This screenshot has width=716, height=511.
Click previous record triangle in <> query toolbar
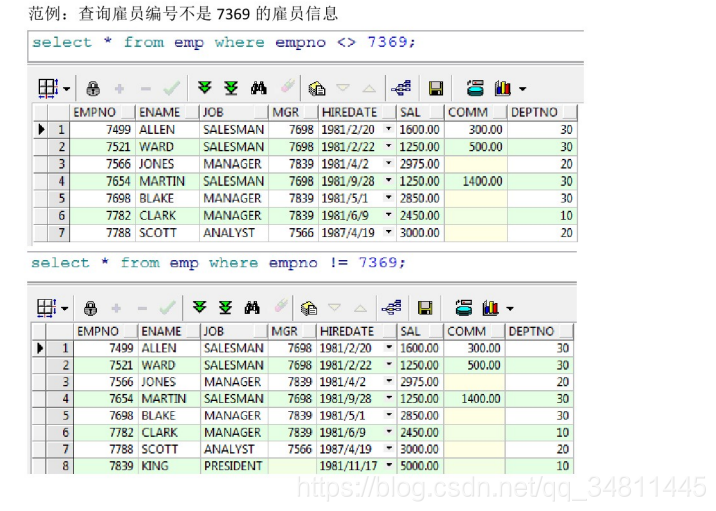click(369, 88)
